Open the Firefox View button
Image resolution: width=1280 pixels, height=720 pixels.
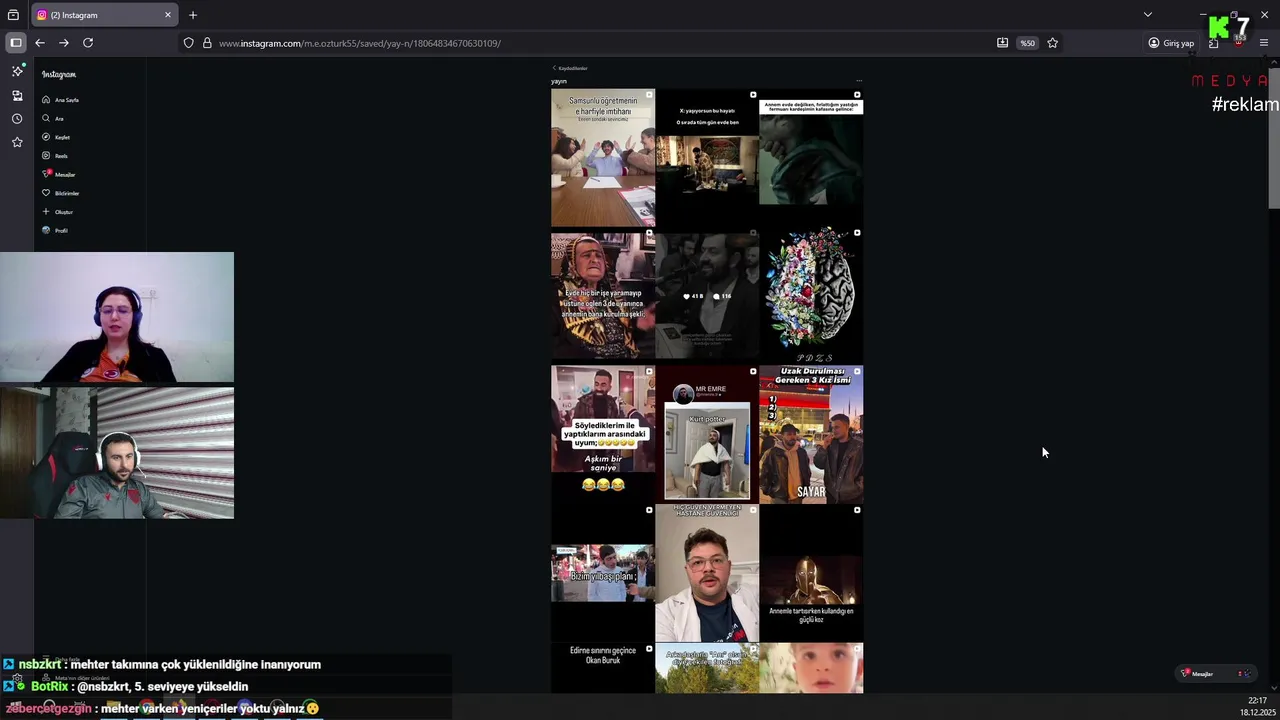[13, 15]
